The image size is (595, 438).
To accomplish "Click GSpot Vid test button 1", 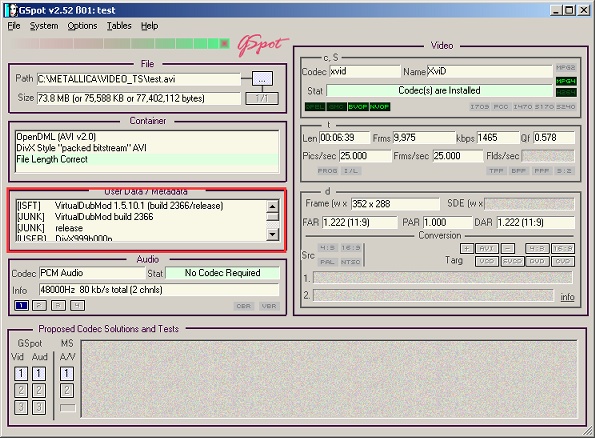I will point(21,374).
